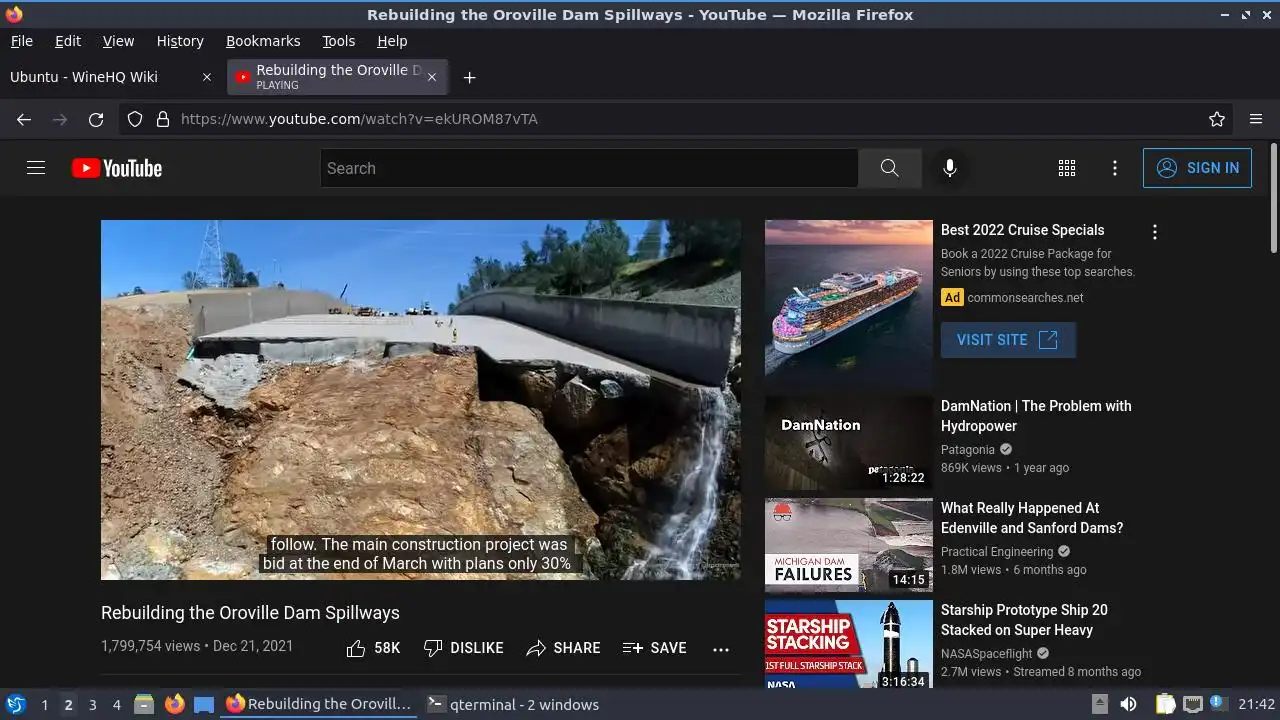Click the page vertical scrollbar
Screen dimensions: 1280x720
1273,197
